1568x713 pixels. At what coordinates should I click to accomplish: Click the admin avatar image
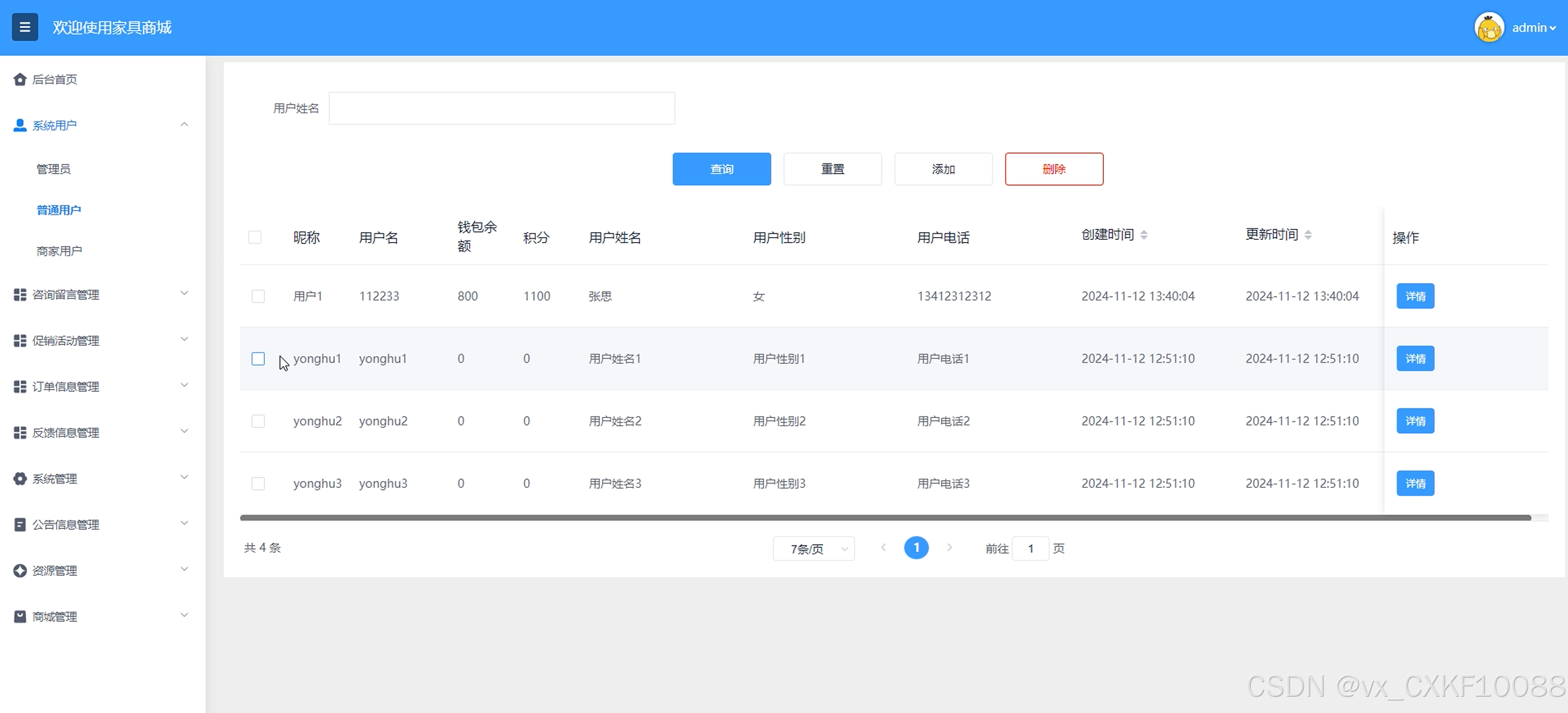1489,27
